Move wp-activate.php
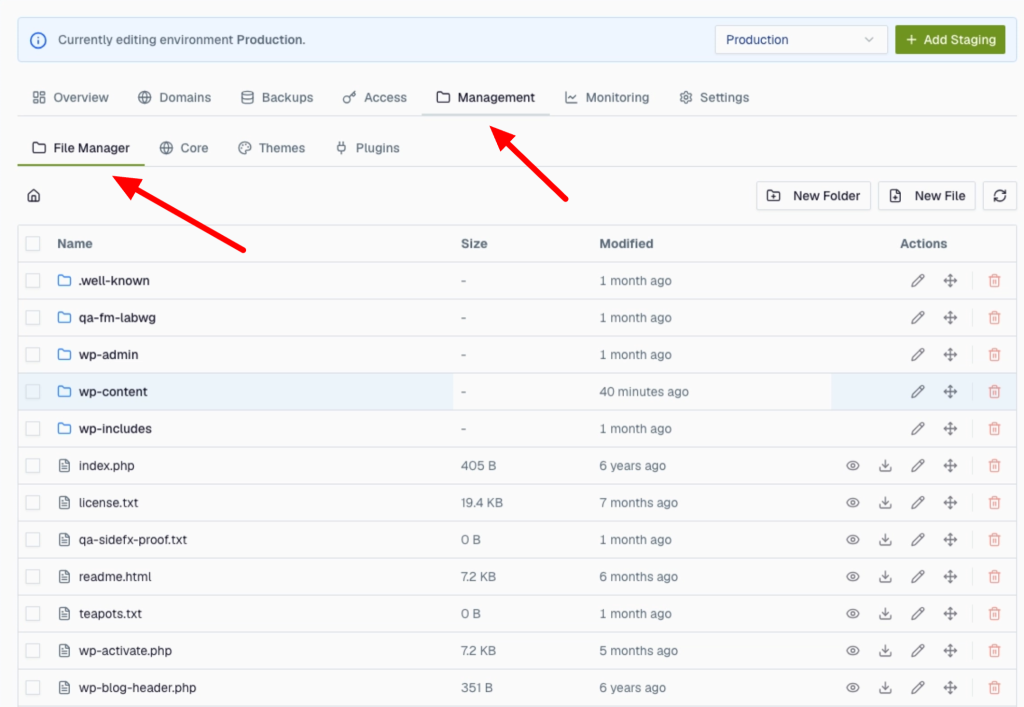 (x=950, y=651)
